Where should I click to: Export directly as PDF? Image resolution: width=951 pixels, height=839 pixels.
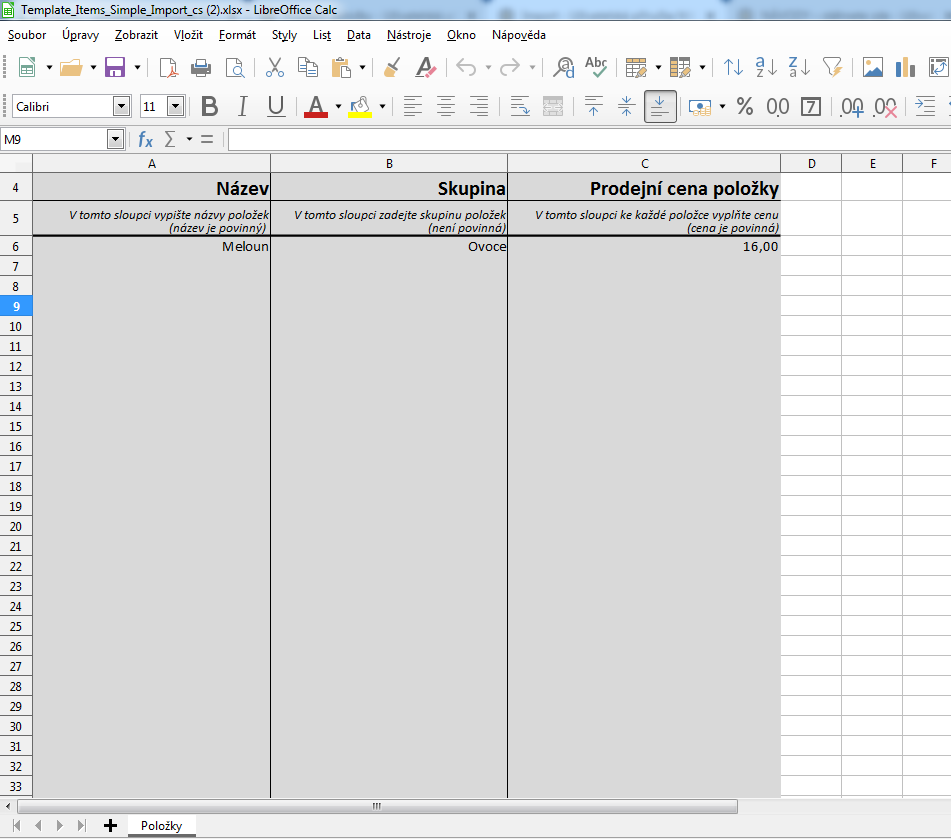[x=168, y=67]
